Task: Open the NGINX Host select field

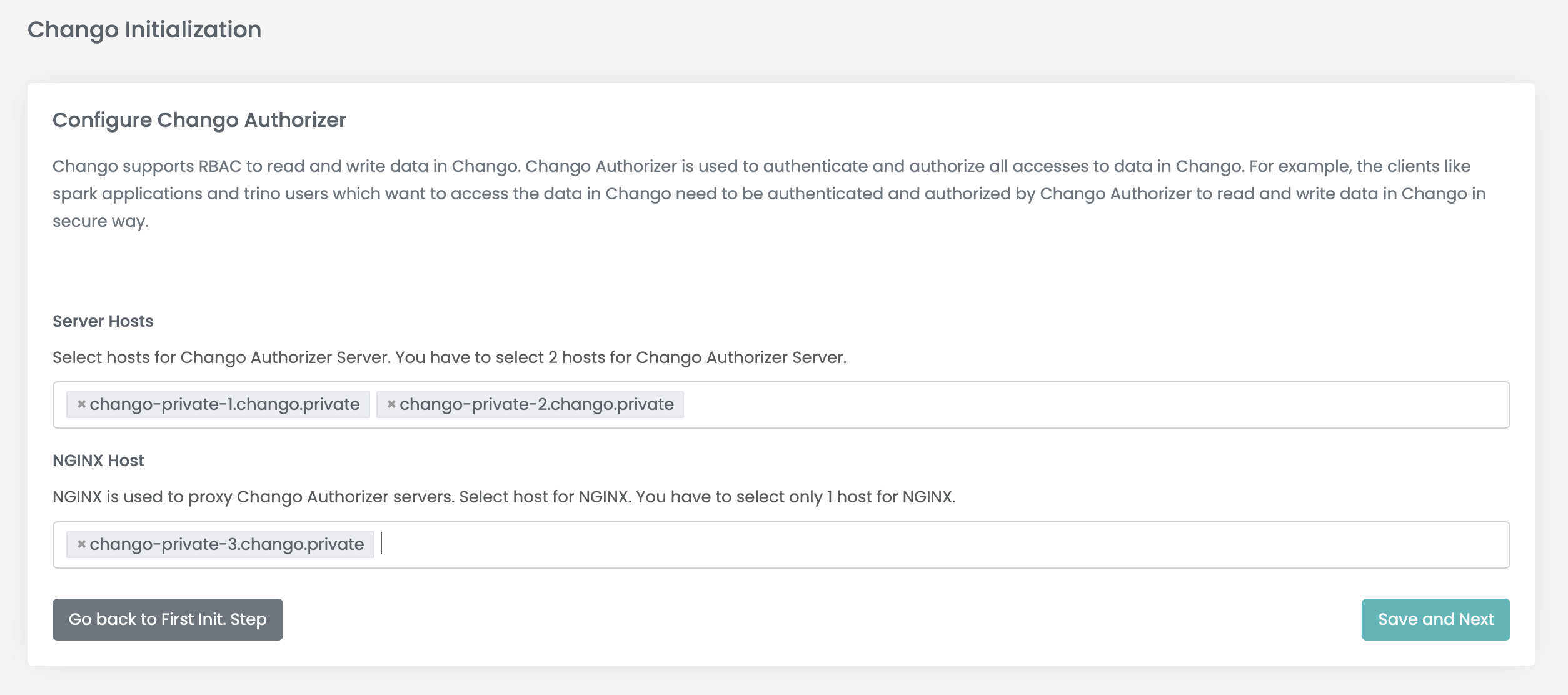Action: coord(781,545)
